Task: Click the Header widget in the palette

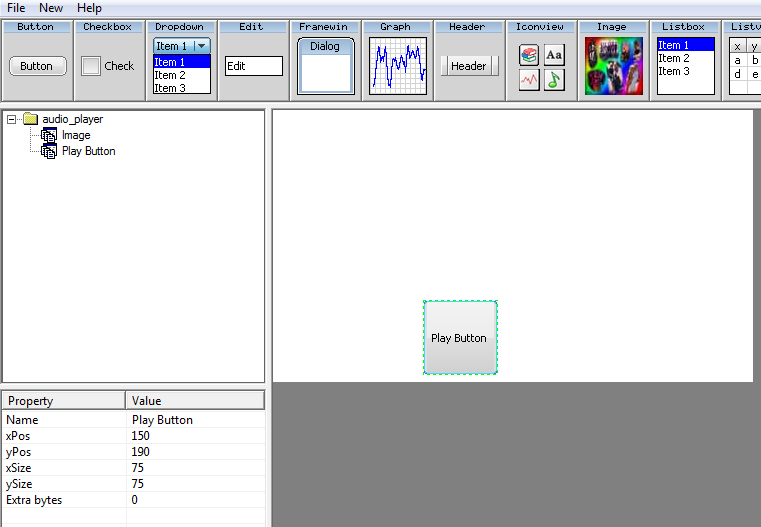Action: [468, 66]
